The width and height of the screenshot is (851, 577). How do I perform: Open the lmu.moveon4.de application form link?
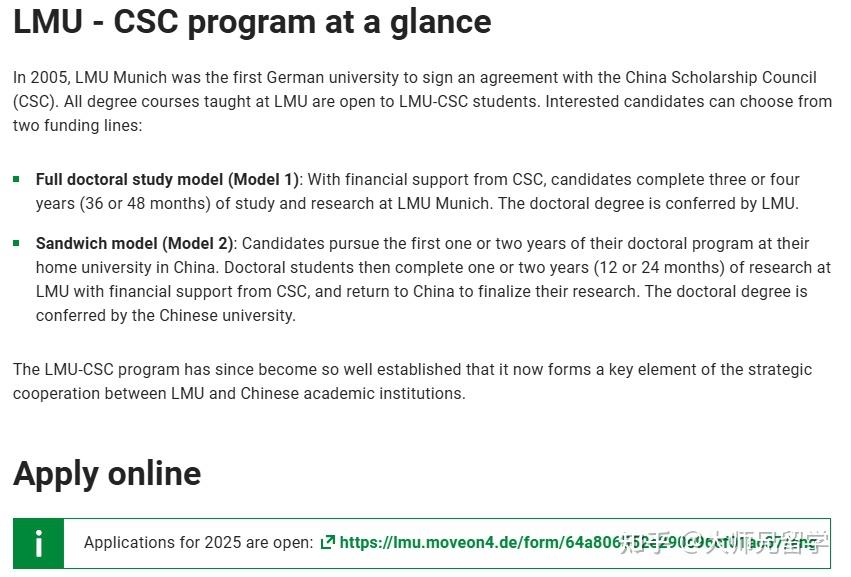click(500, 542)
